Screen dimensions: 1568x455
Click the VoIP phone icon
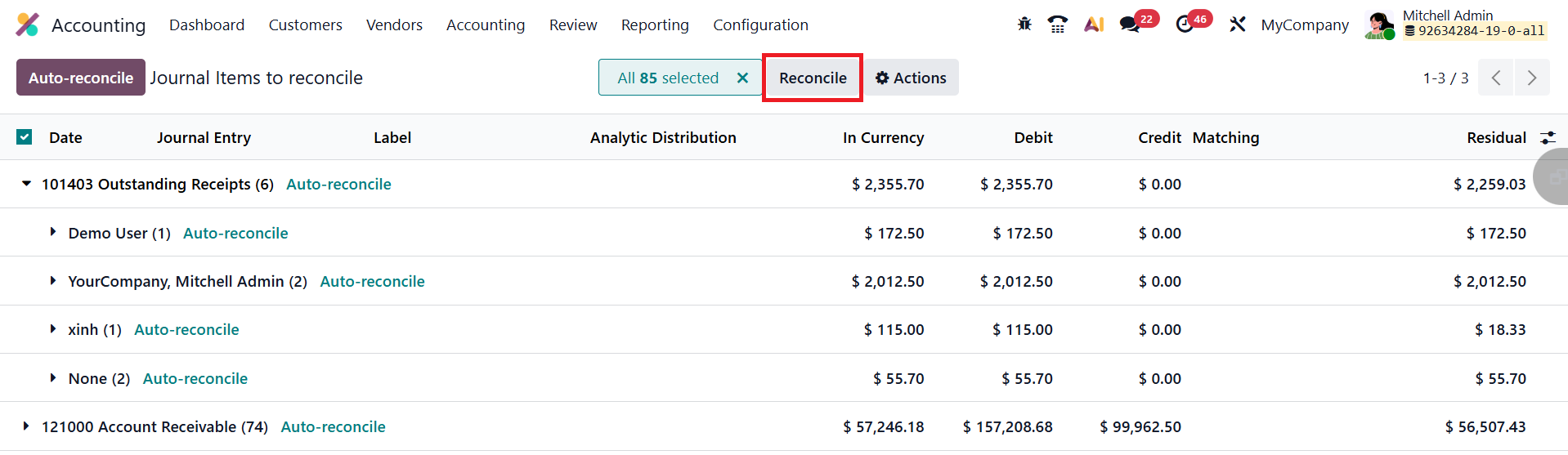1058,25
